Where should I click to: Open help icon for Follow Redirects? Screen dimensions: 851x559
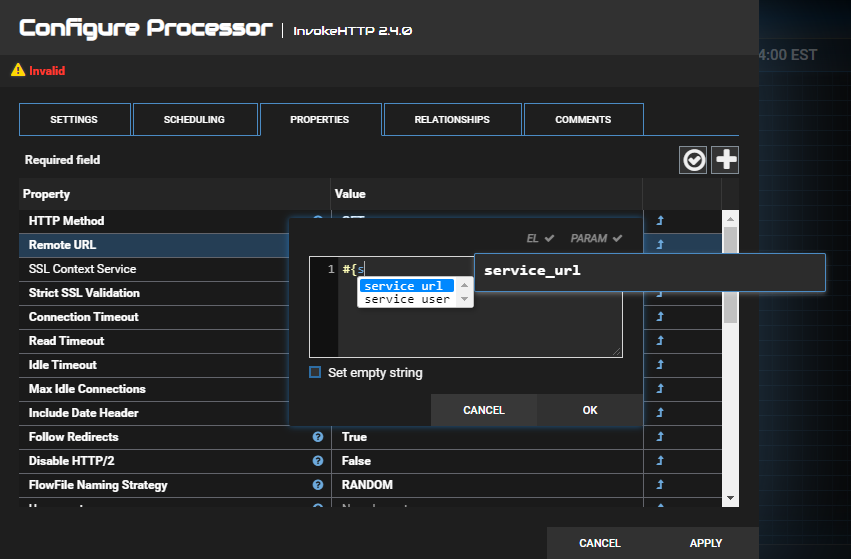click(318, 437)
